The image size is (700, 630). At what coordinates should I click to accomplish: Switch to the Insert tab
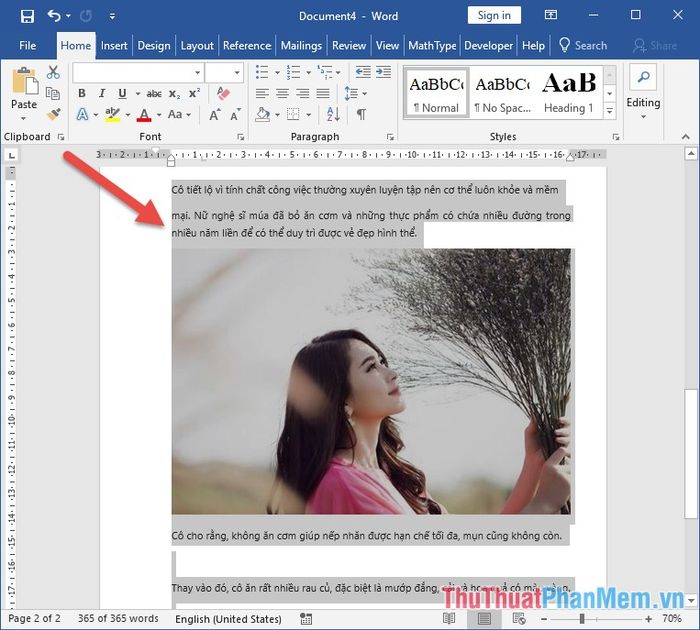coord(114,46)
